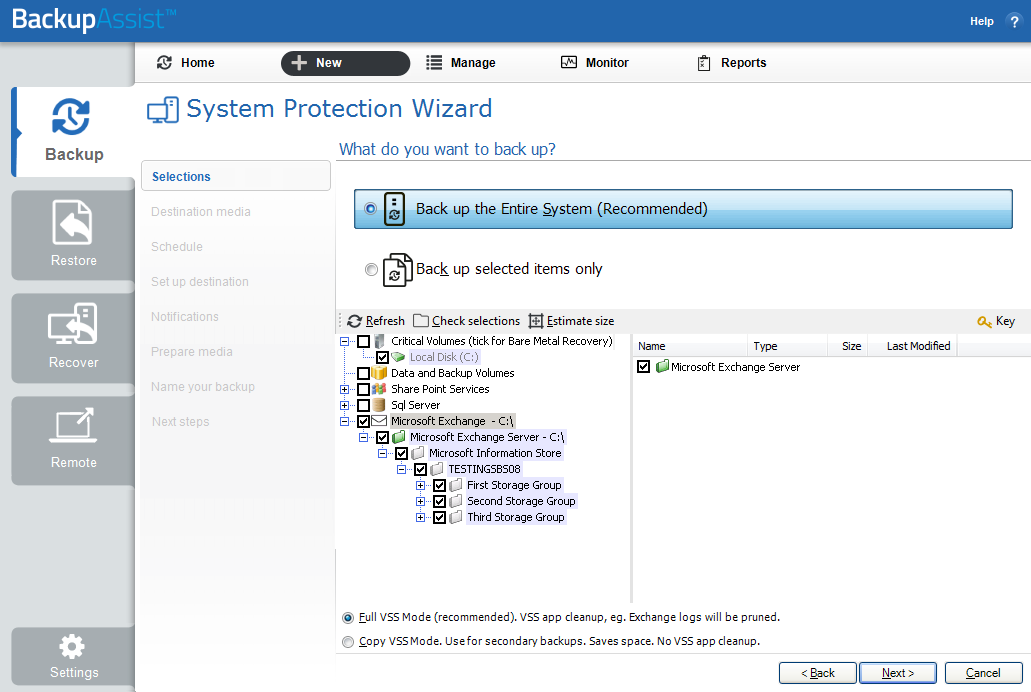Open the Settings gear icon
This screenshot has width=1031, height=692.
[x=72, y=646]
